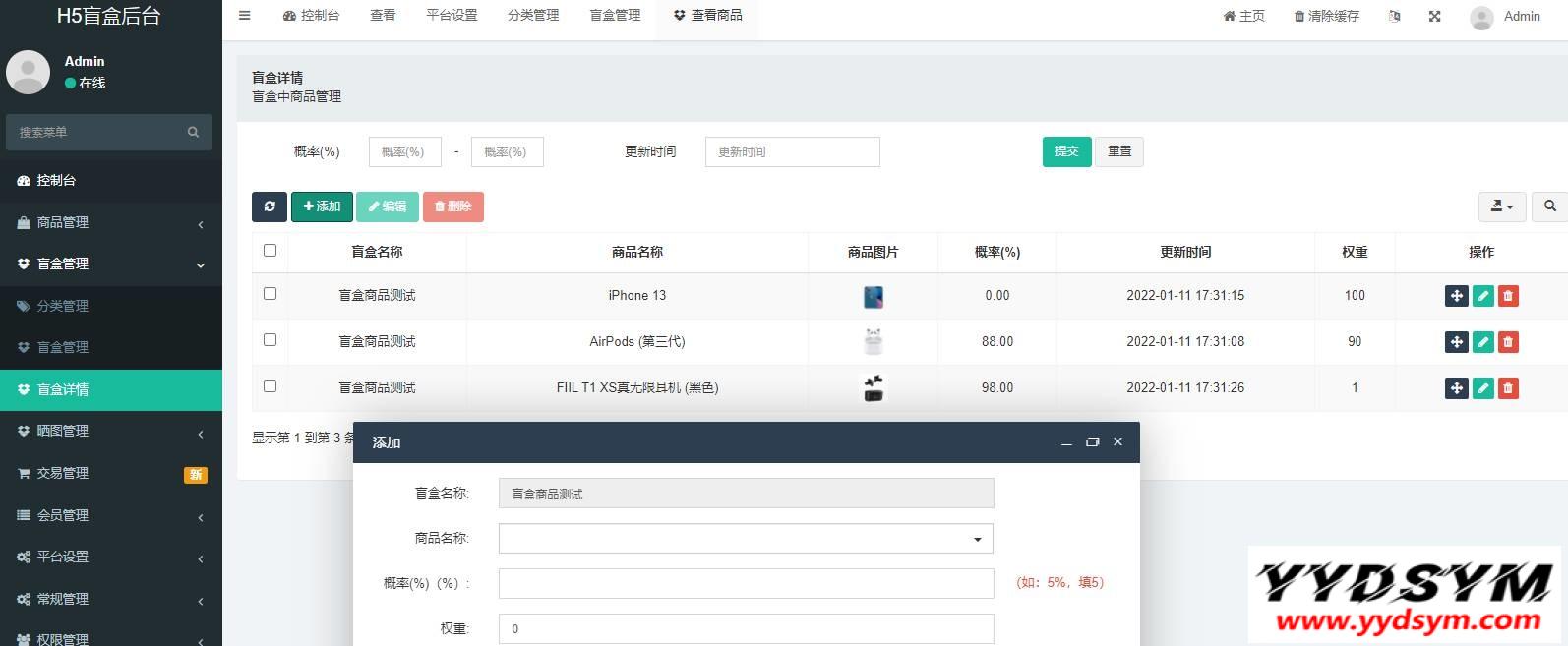
Task: Click the 添加 button in the toolbar
Action: (322, 206)
